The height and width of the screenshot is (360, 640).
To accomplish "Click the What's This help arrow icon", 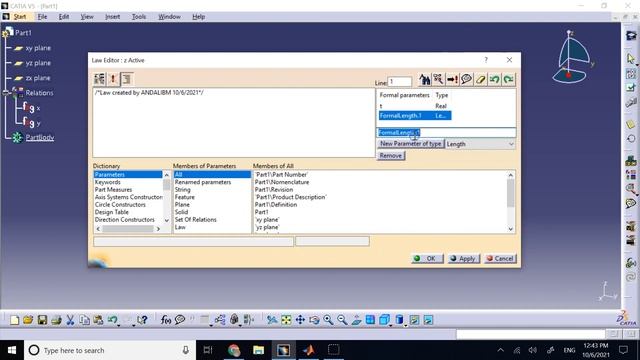I will [142, 320].
